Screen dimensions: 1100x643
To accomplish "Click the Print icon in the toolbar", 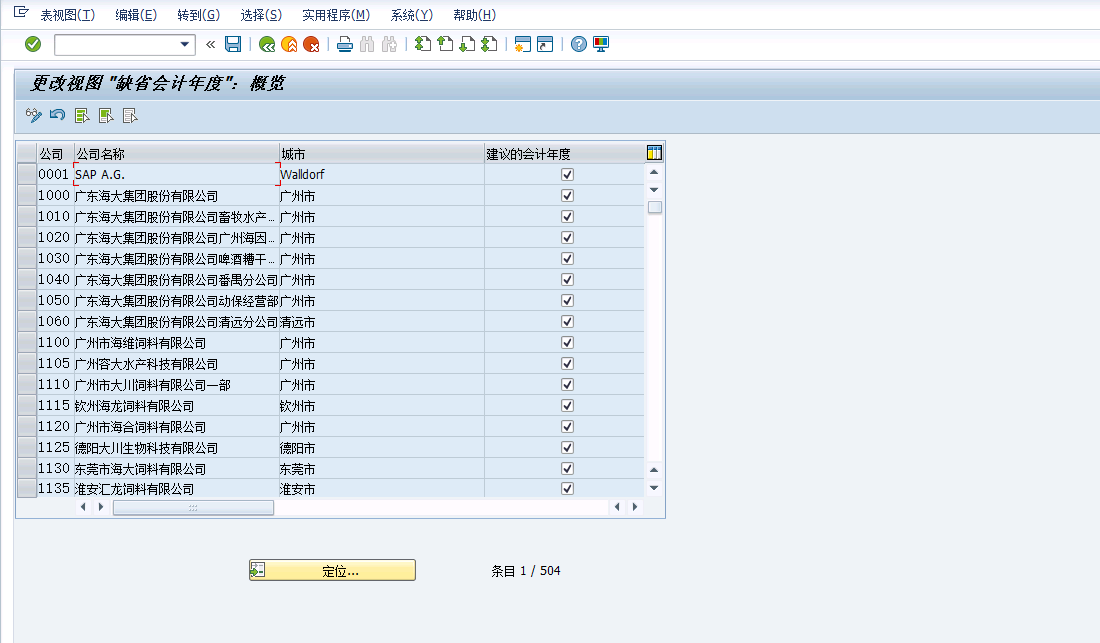I will coord(344,45).
